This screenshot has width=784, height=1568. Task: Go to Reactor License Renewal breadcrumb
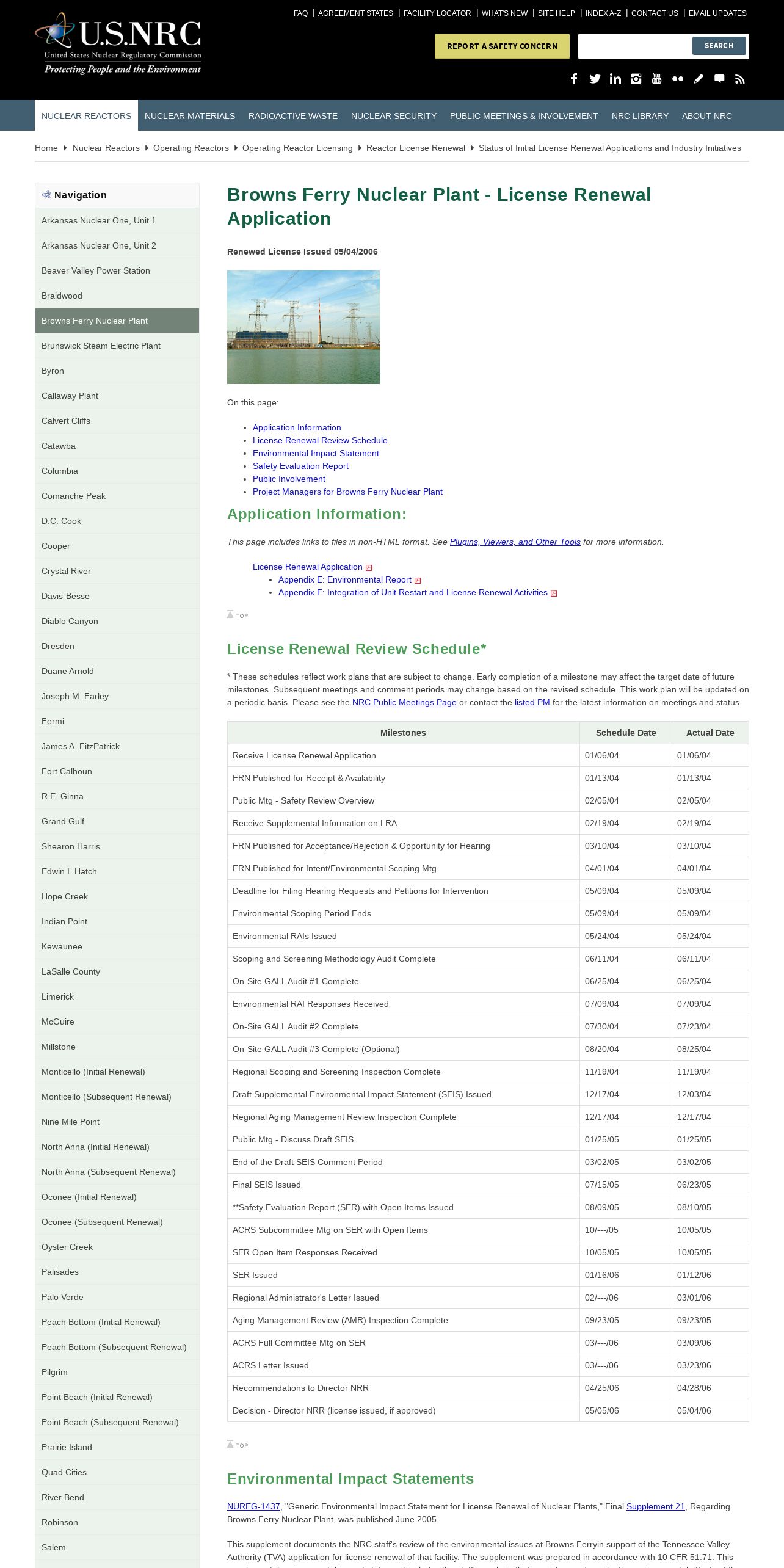pyautogui.click(x=416, y=148)
